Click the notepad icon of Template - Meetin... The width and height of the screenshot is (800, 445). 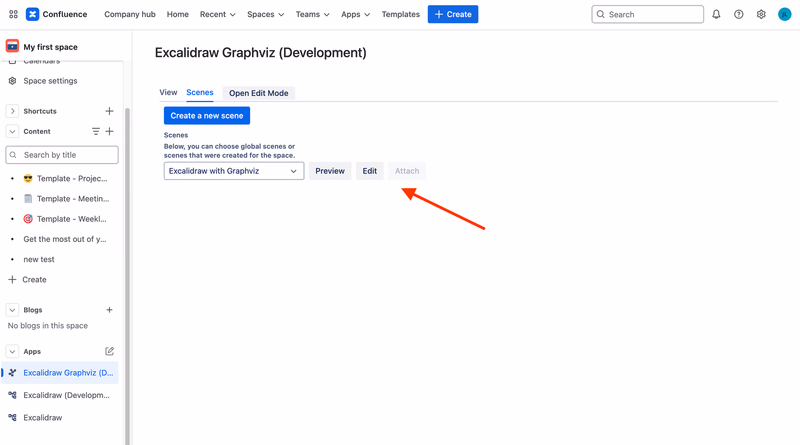(28, 199)
